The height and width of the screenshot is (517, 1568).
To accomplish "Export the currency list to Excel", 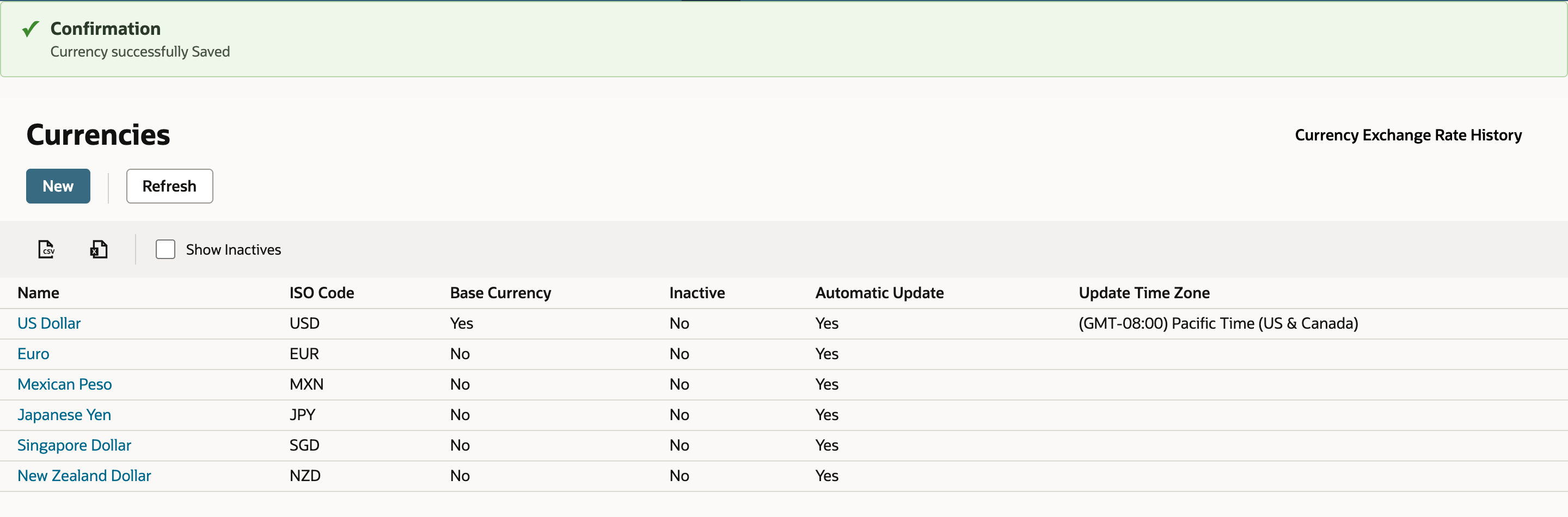I will [99, 249].
